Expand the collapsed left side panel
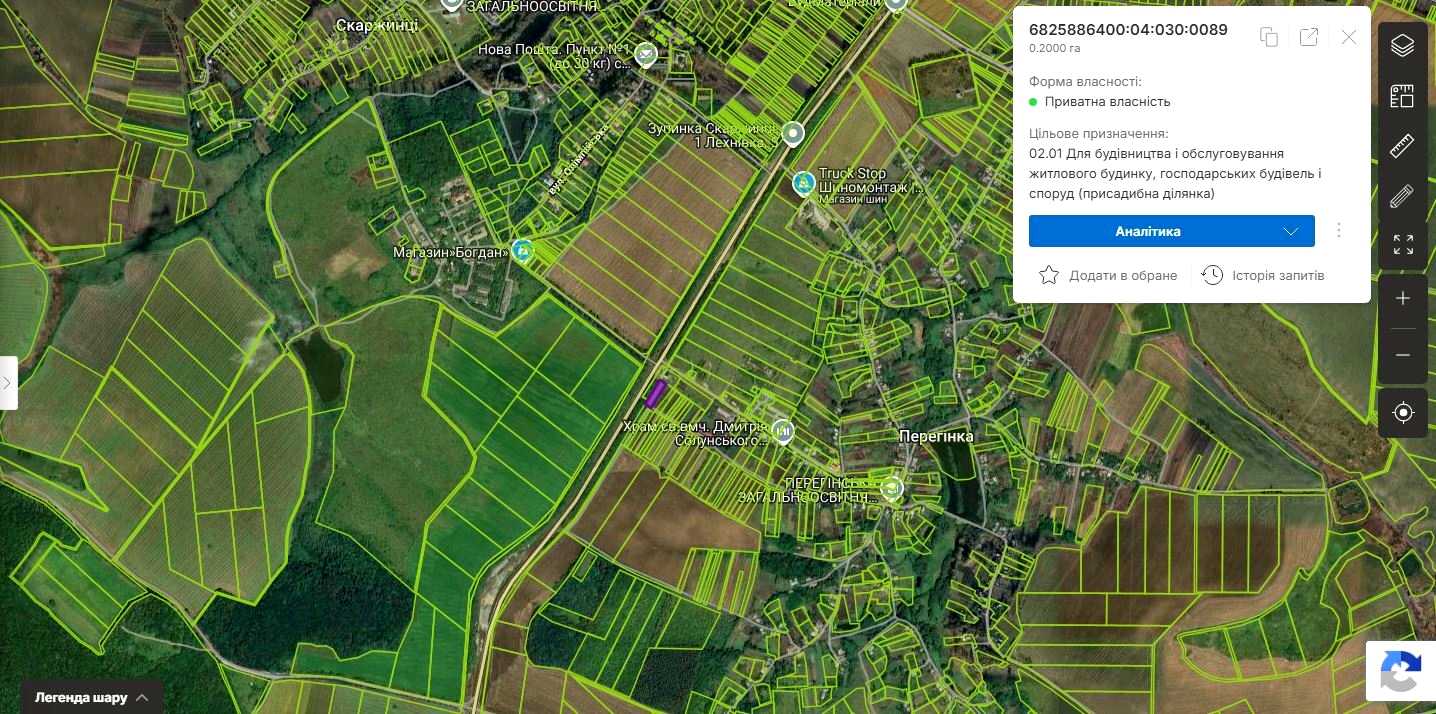Viewport: 1436px width, 714px height. (x=8, y=383)
